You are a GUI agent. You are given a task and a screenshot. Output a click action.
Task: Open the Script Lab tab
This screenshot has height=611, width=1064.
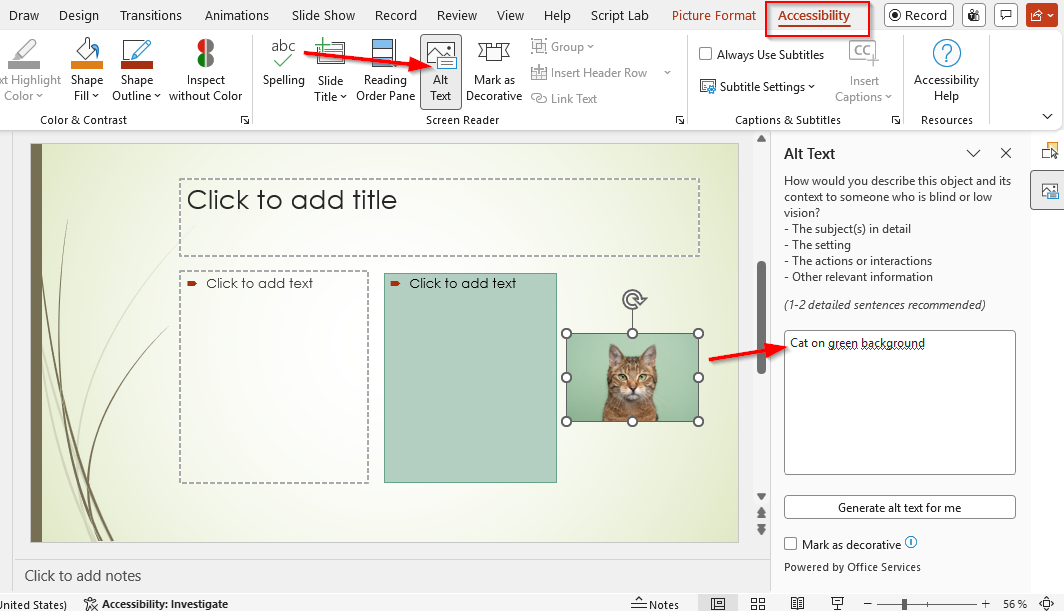(x=620, y=15)
